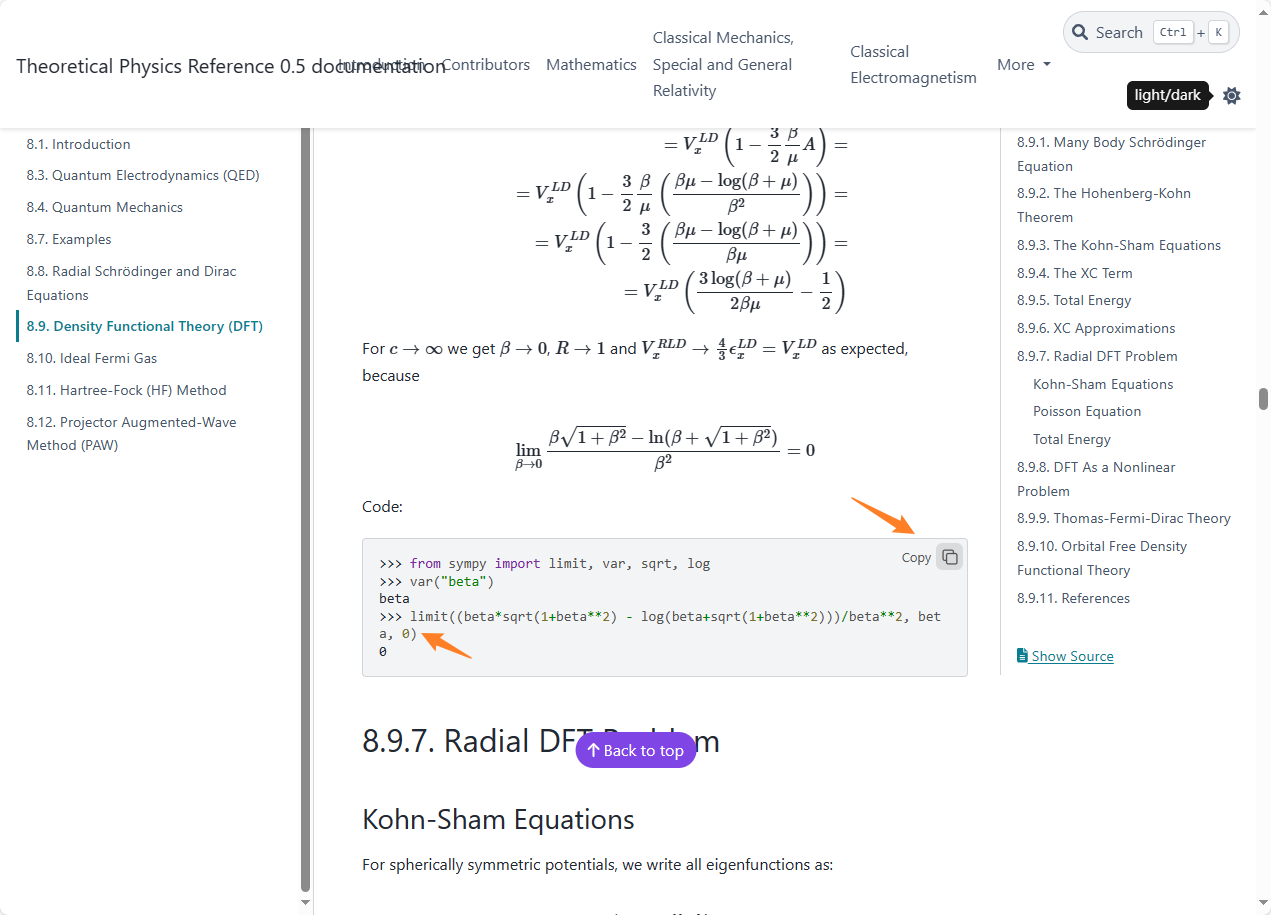Navigate to Classical Electromagnetism
The image size is (1271, 915).
click(x=912, y=64)
